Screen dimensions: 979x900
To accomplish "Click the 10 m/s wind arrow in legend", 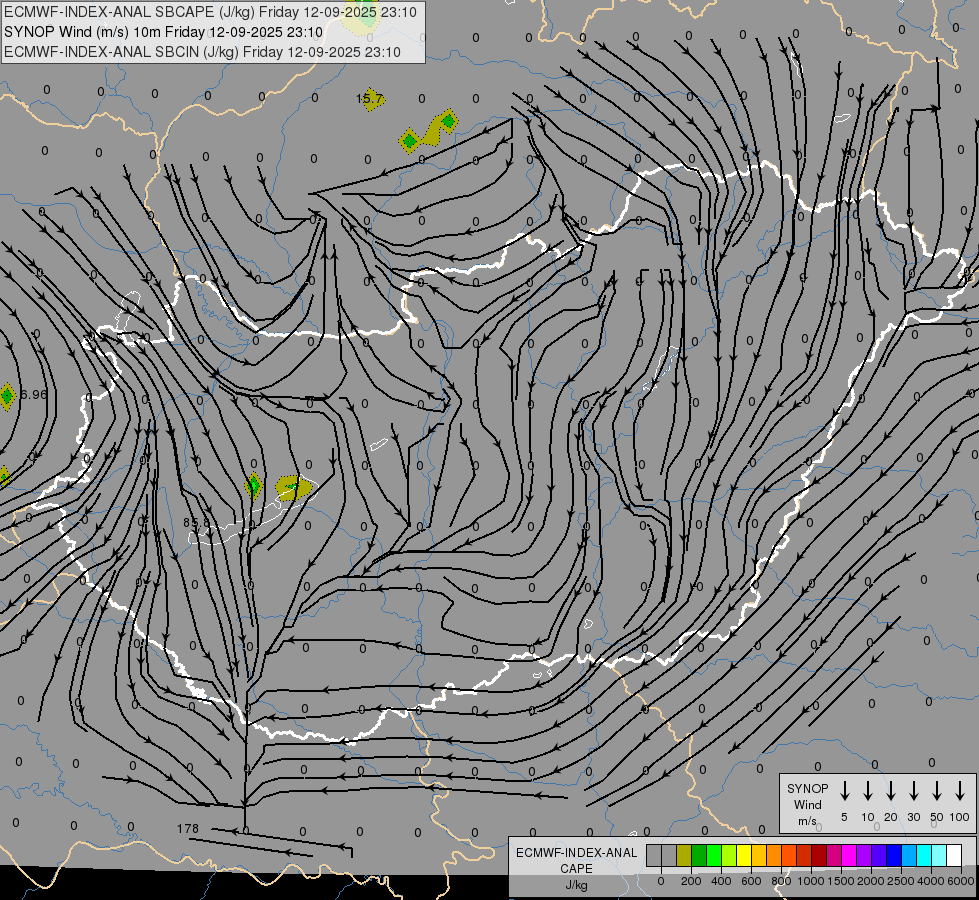I will [867, 791].
